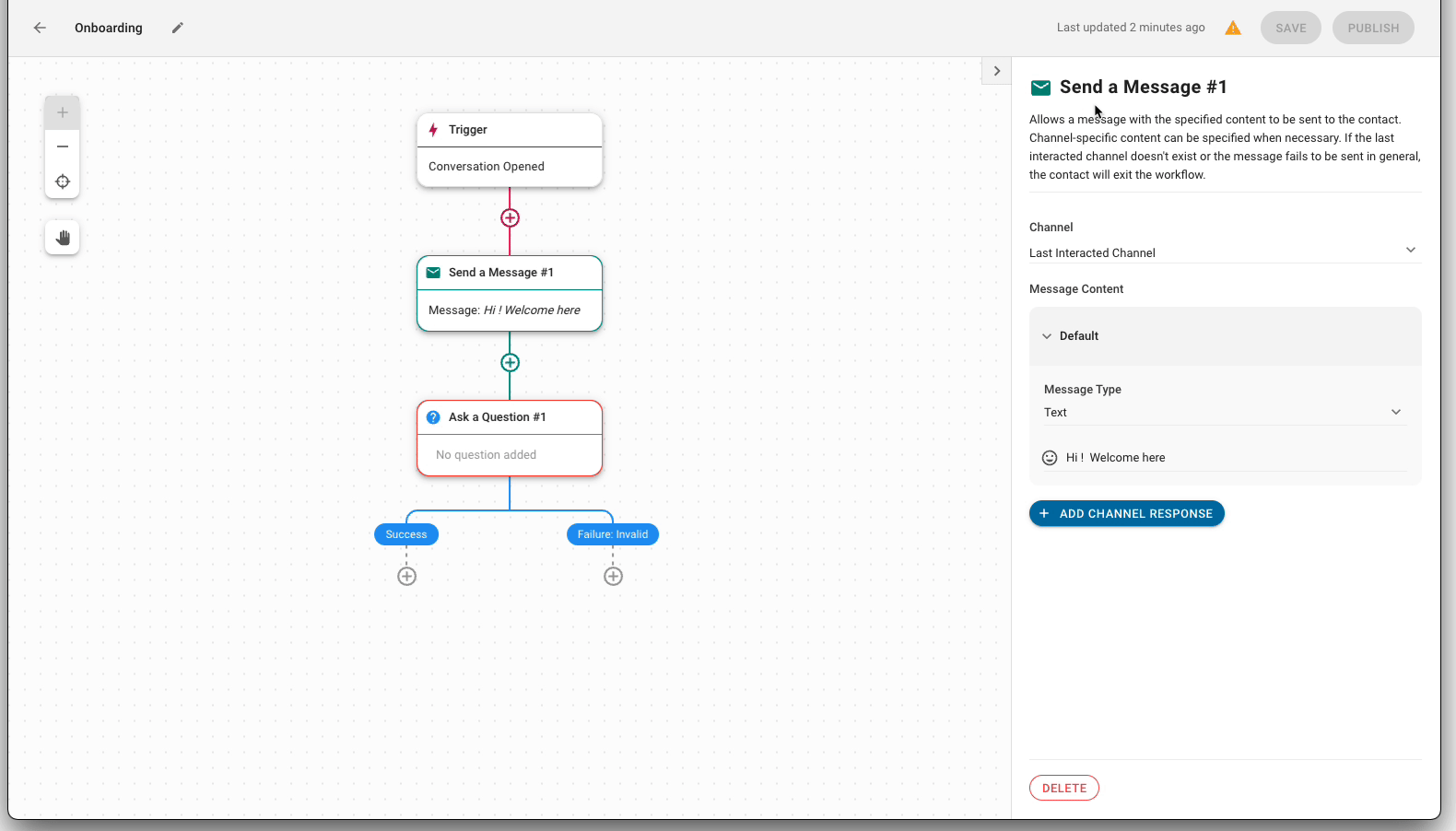
Task: Add a step under Success branch
Action: point(406,577)
